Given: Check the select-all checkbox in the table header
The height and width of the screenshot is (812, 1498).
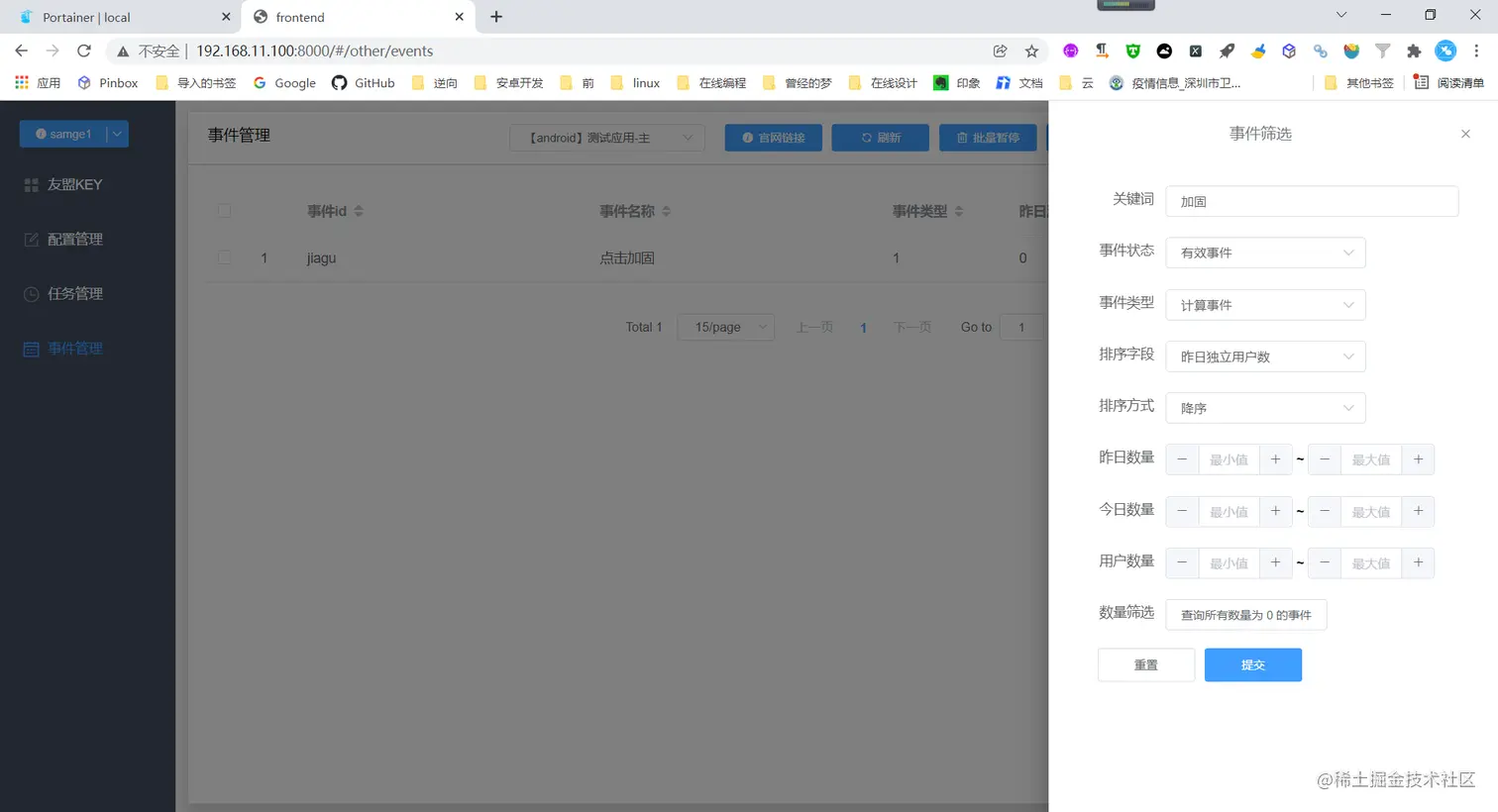Looking at the screenshot, I should 224,210.
